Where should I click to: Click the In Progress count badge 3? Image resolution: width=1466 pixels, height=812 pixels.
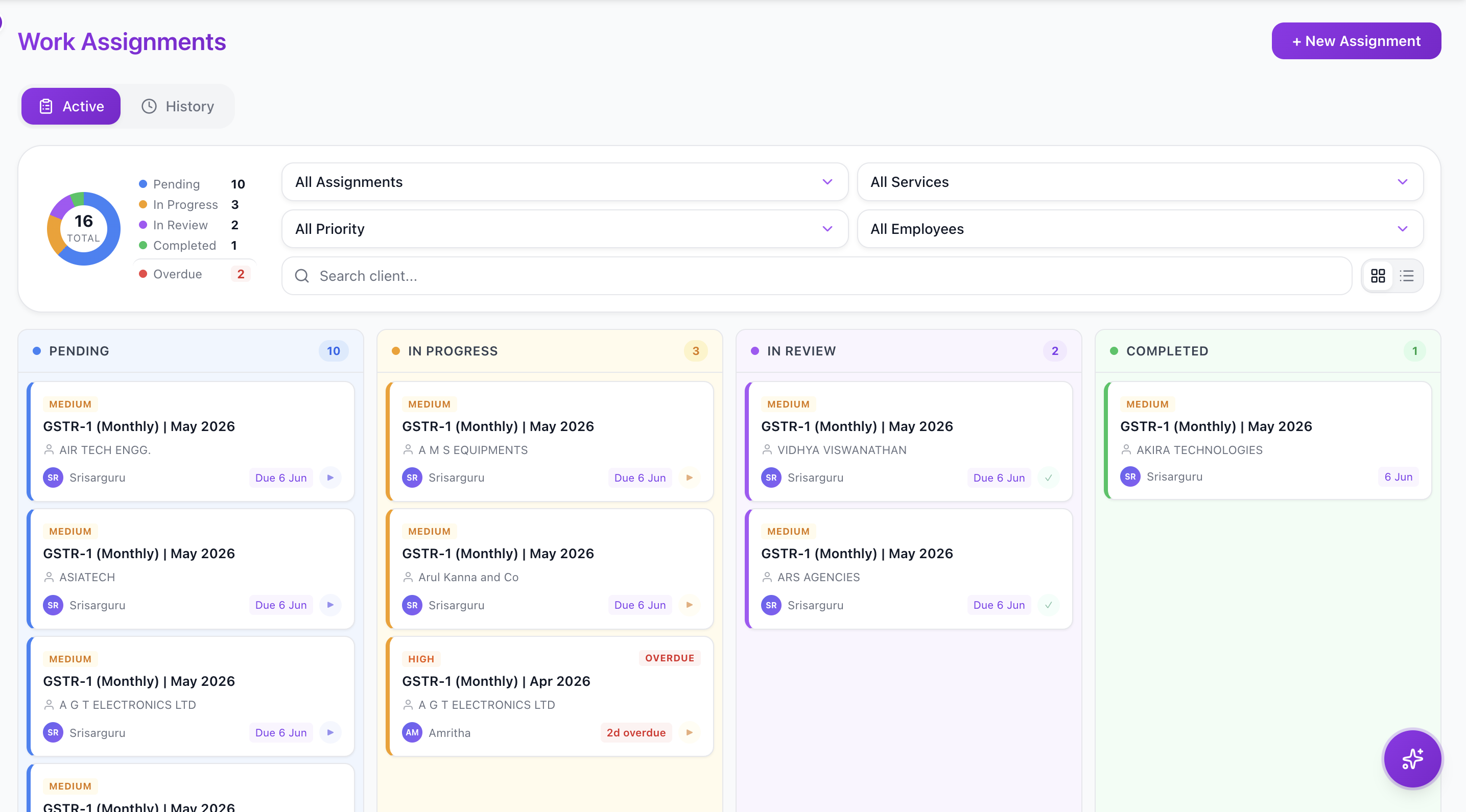[x=695, y=351]
